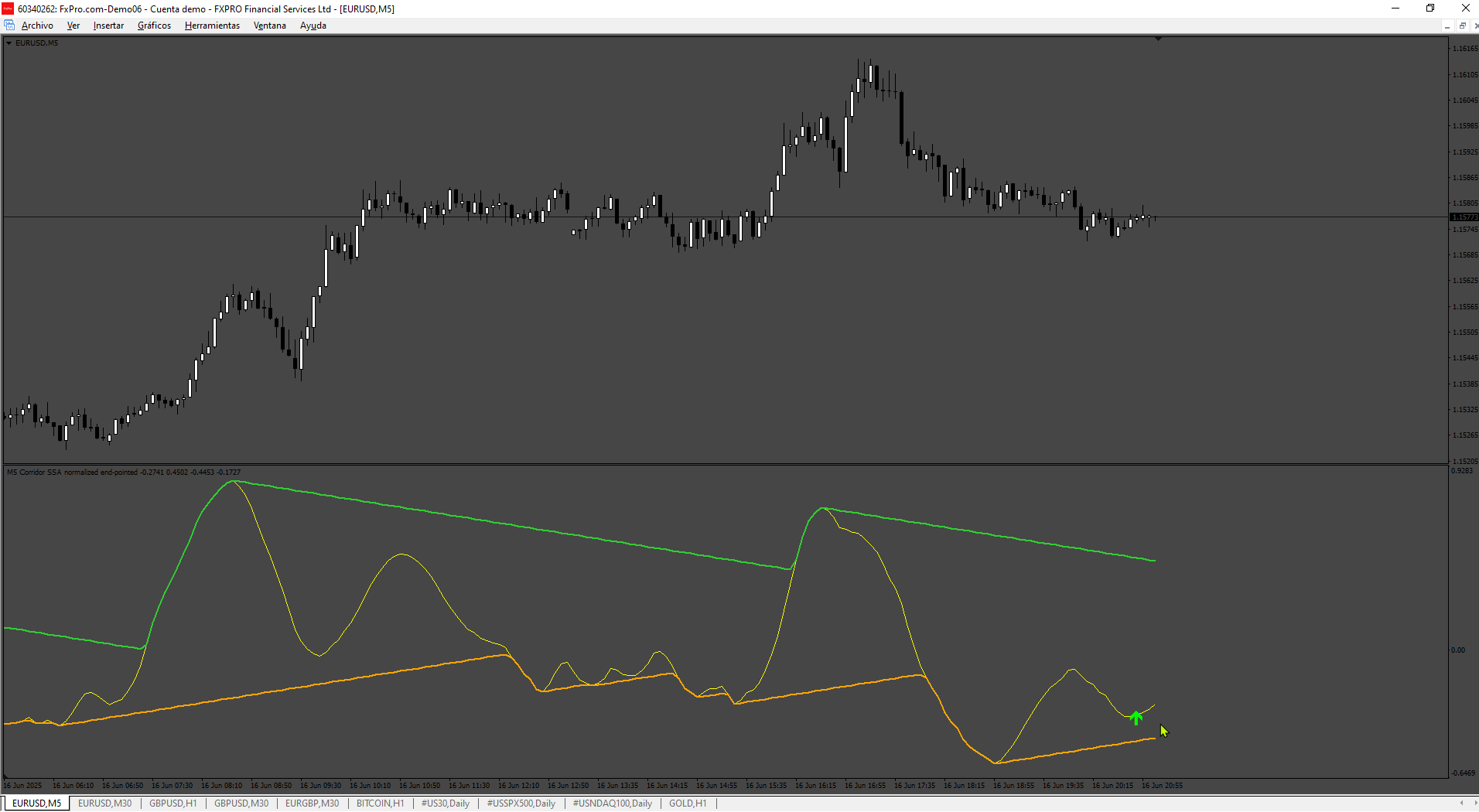Click the 0.9283 indicator scale value
1479x812 pixels.
[1462, 471]
